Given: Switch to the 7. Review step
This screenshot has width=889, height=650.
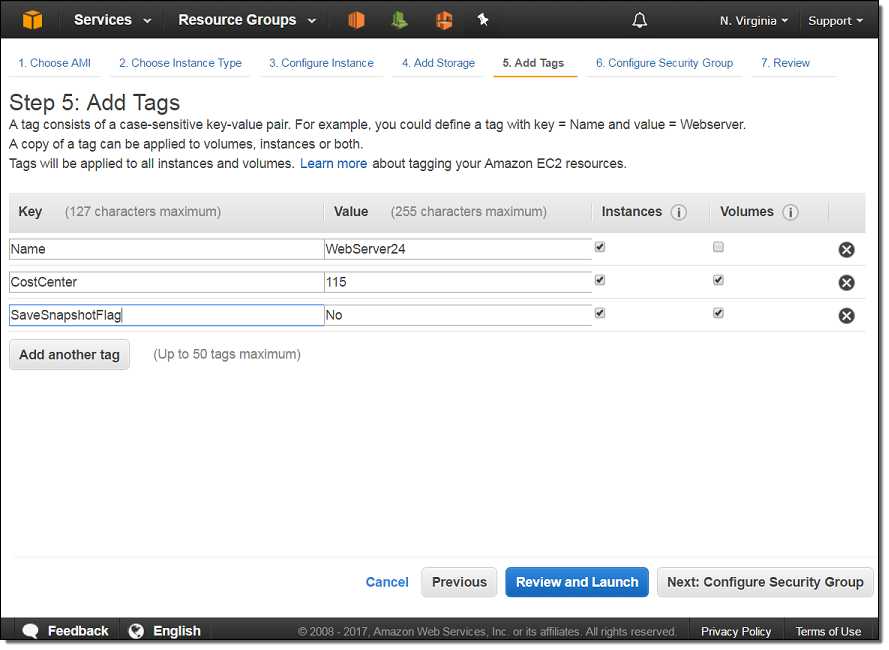Looking at the screenshot, I should pyautogui.click(x=785, y=63).
